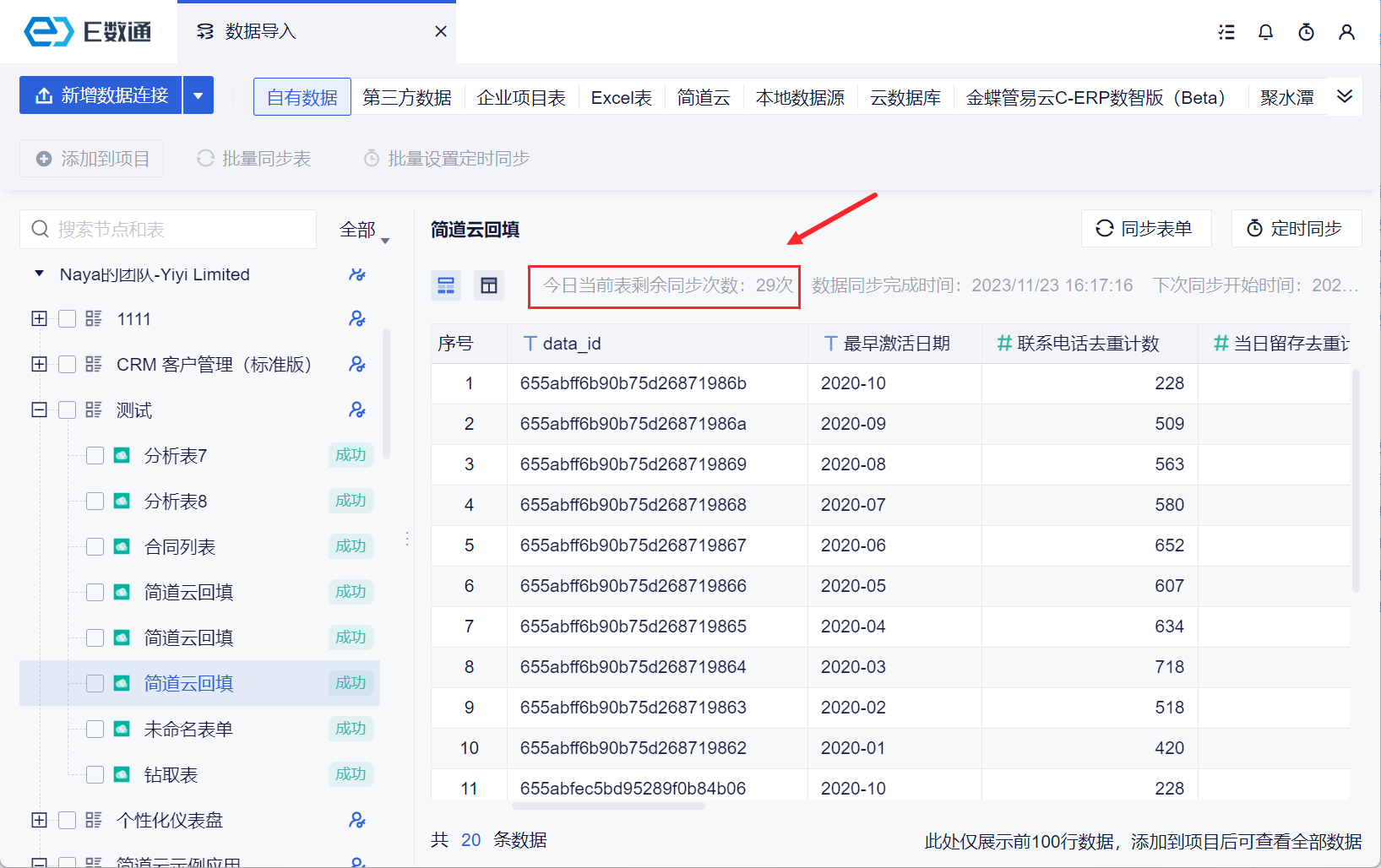Show more data source tabs with the chevron

[1345, 96]
